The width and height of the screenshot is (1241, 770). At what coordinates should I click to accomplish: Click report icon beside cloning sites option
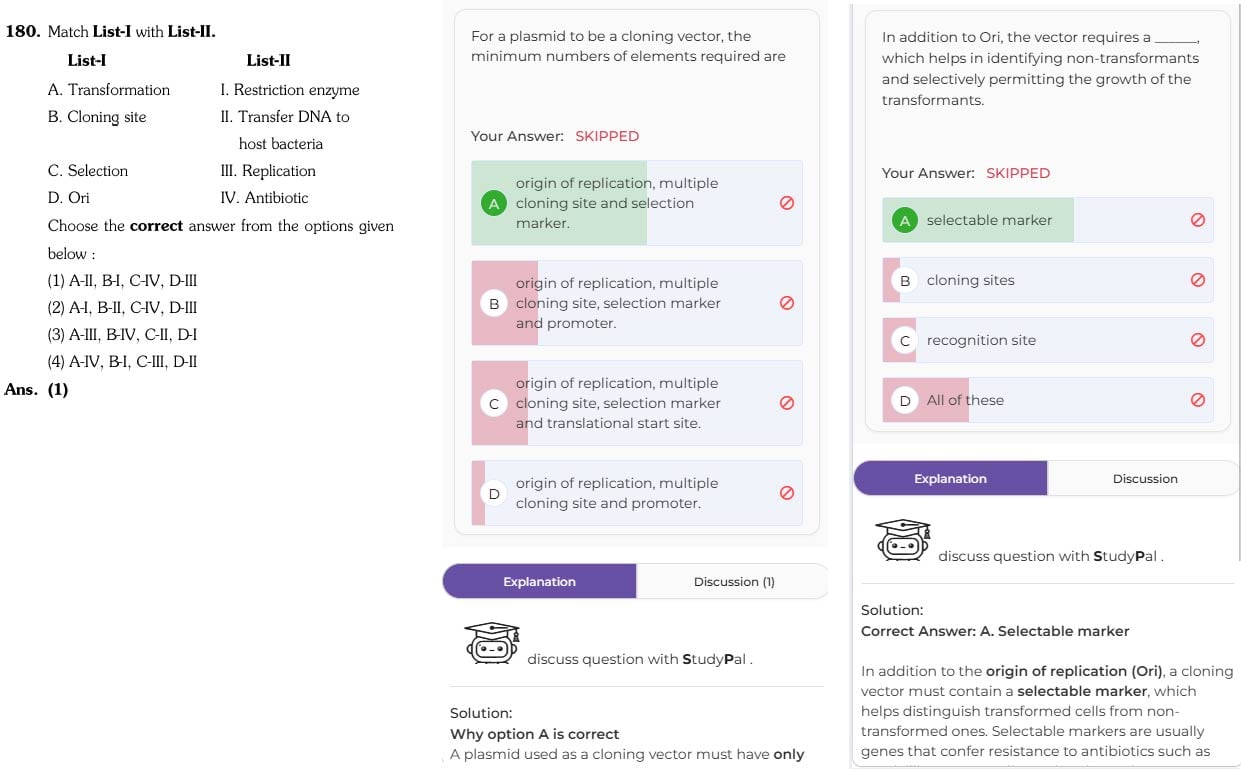point(1198,280)
